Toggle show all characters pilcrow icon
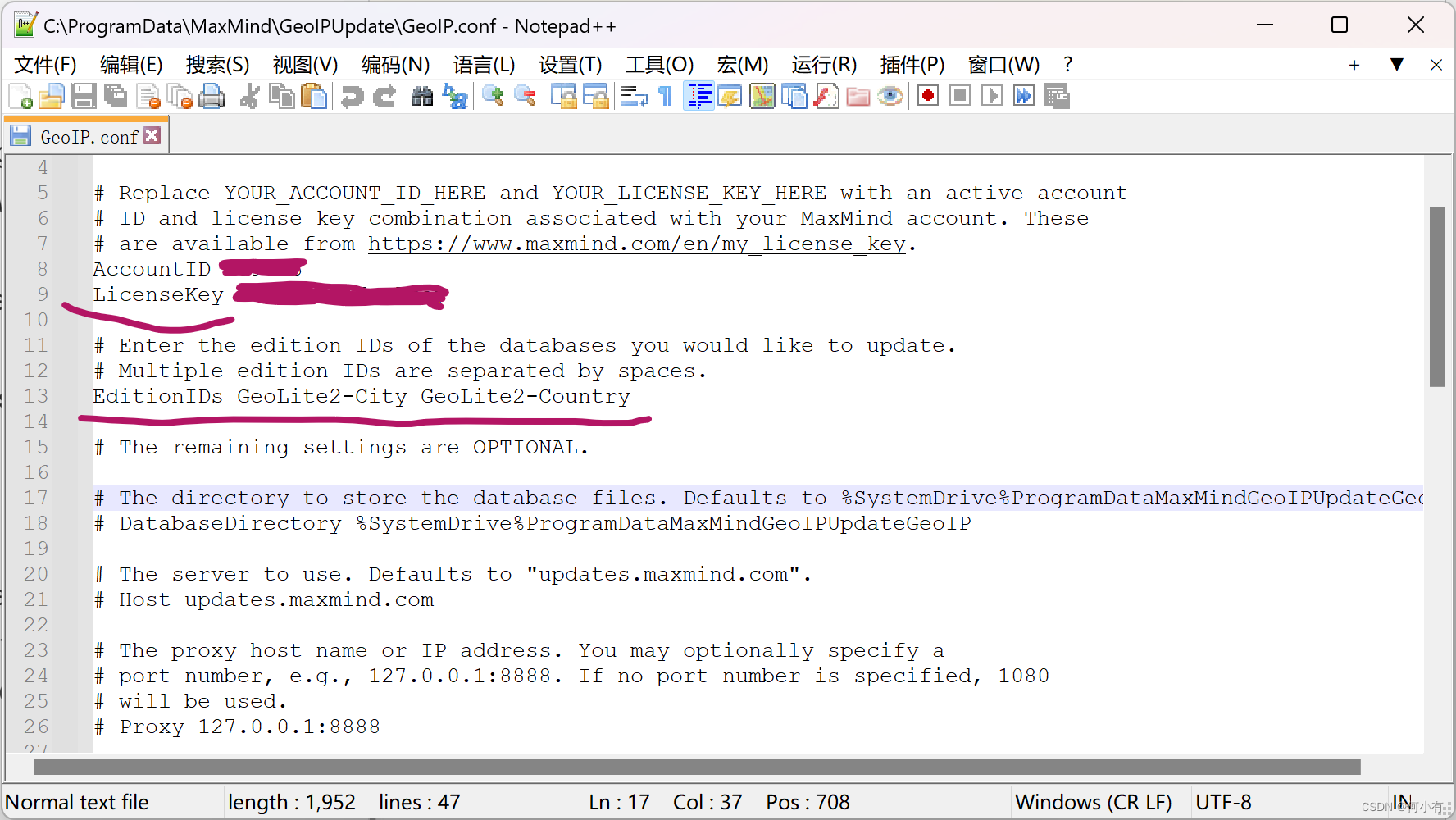Image resolution: width=1456 pixels, height=820 pixels. (666, 97)
